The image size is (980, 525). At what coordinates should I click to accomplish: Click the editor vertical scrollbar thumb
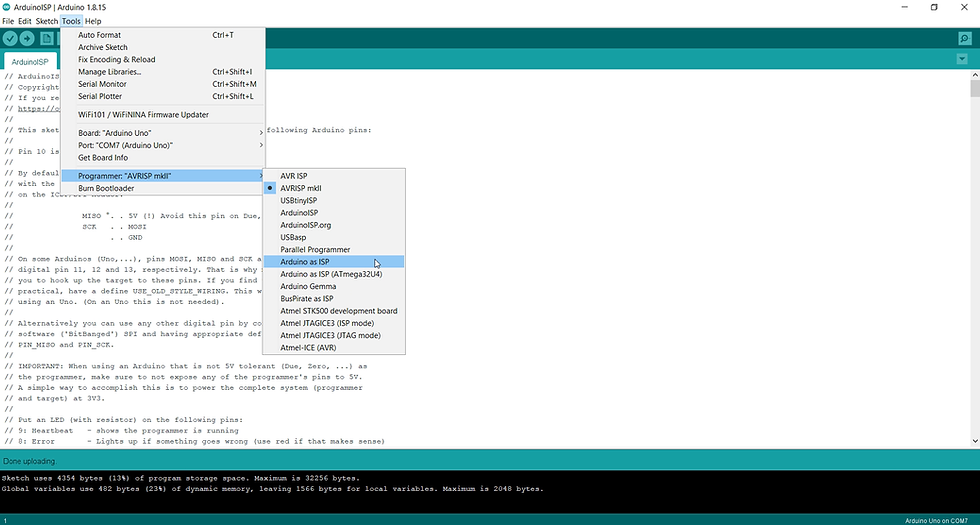(974, 88)
